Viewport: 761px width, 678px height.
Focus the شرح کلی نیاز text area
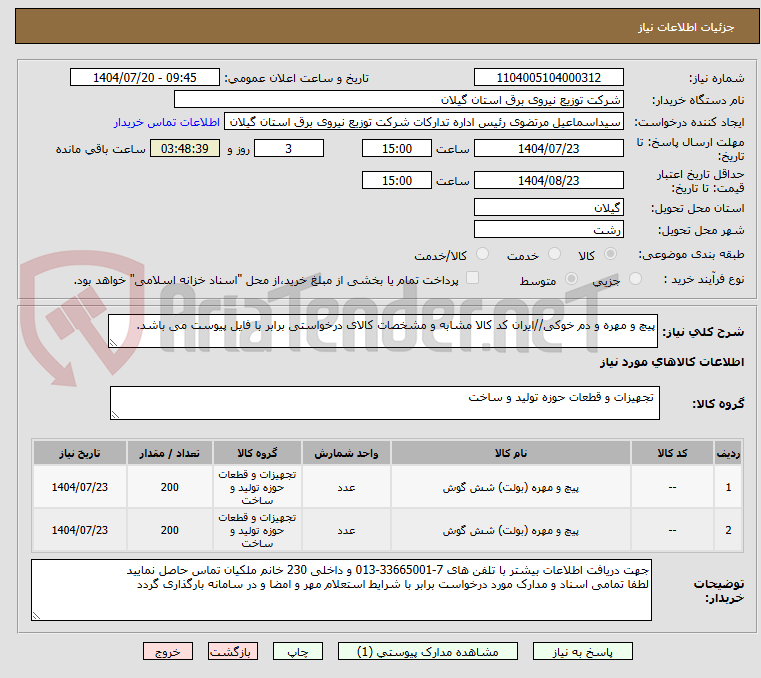384,331
